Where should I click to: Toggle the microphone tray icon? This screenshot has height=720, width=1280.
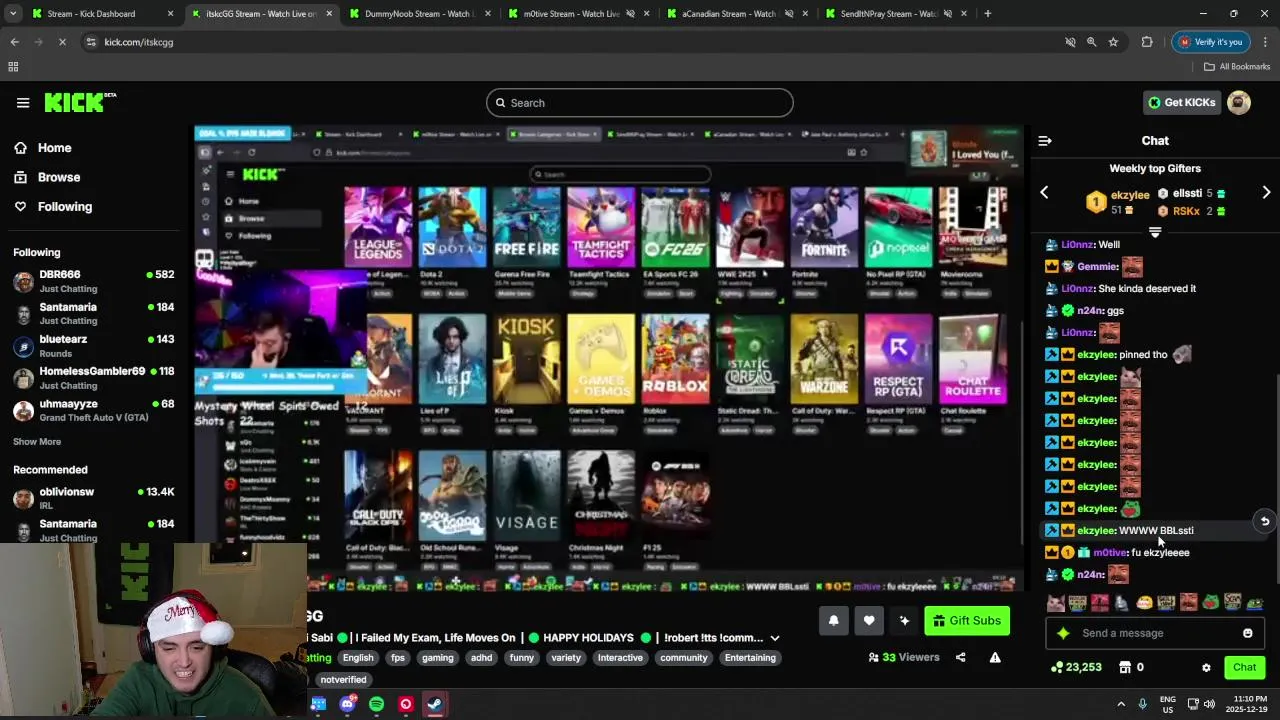pyautogui.click(x=1142, y=704)
